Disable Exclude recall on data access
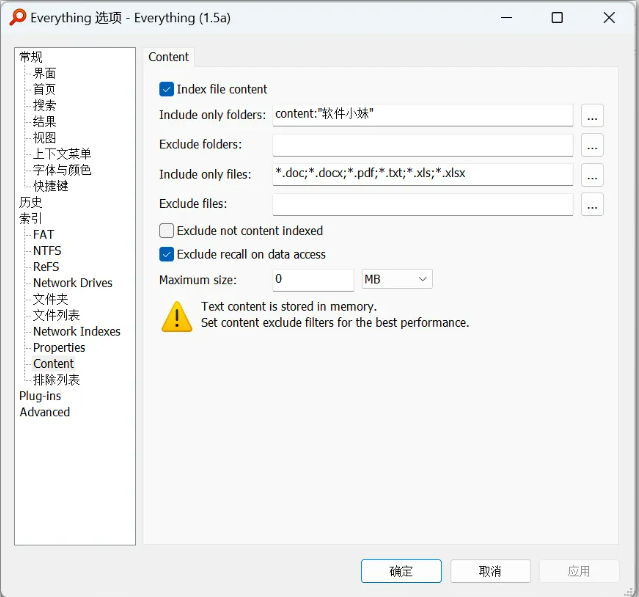Image resolution: width=639 pixels, height=597 pixels. point(167,254)
